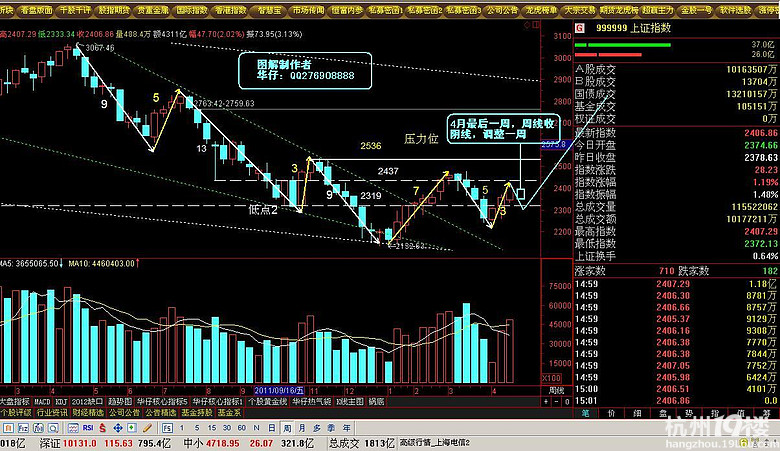
Task: Open the 公司公告 toolbar button
Action: (502, 10)
